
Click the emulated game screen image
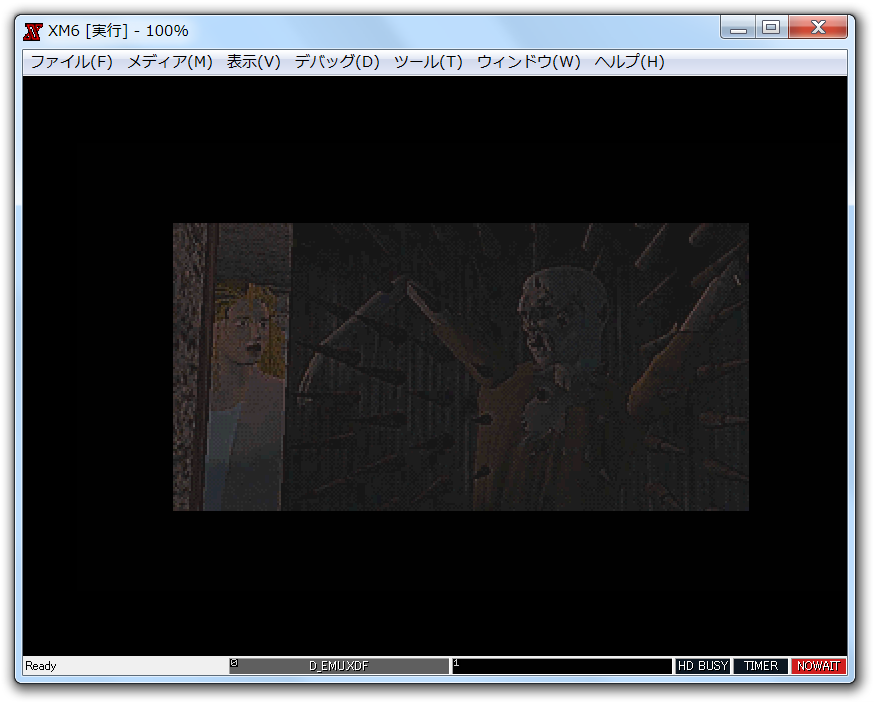click(460, 367)
